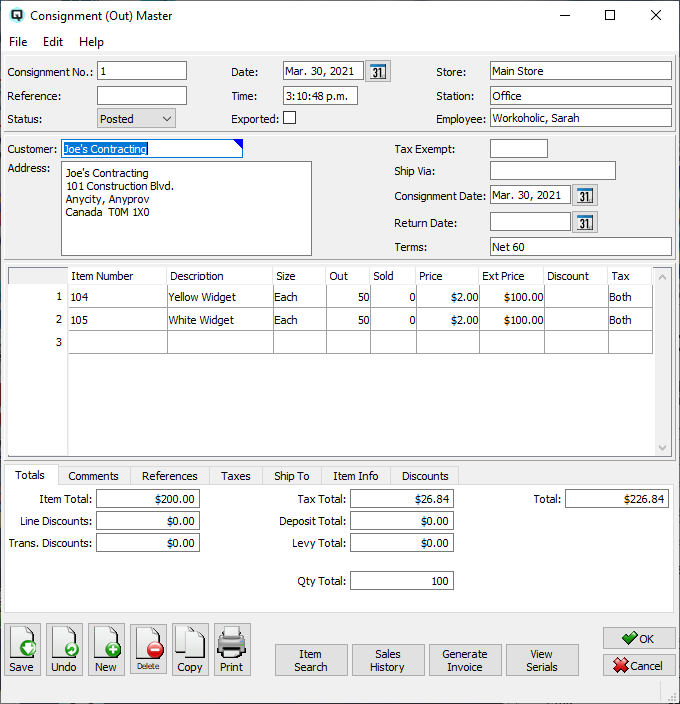Click the Station field showing Office
680x704 pixels.
pos(581,96)
